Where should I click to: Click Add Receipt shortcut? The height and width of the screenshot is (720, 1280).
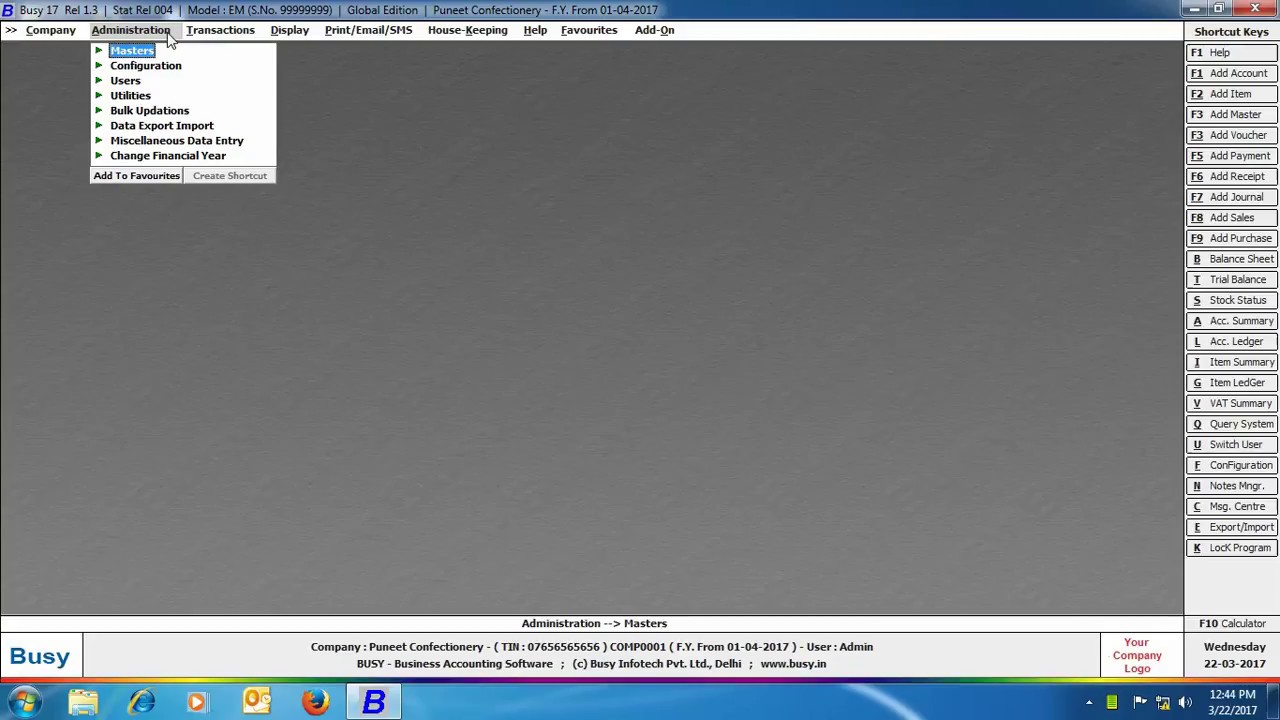(1232, 176)
